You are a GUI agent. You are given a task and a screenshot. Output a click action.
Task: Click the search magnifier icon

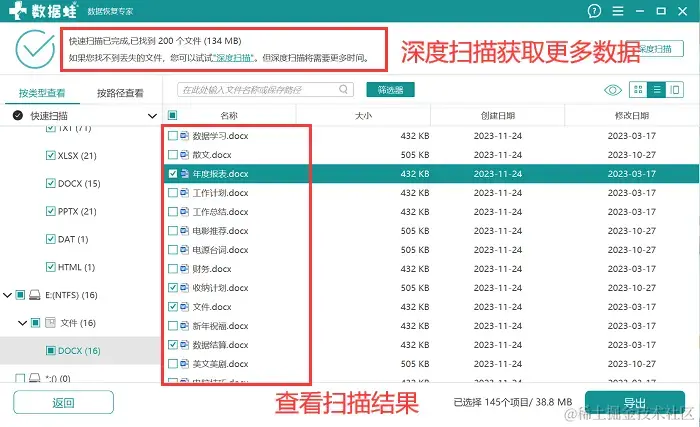point(343,89)
